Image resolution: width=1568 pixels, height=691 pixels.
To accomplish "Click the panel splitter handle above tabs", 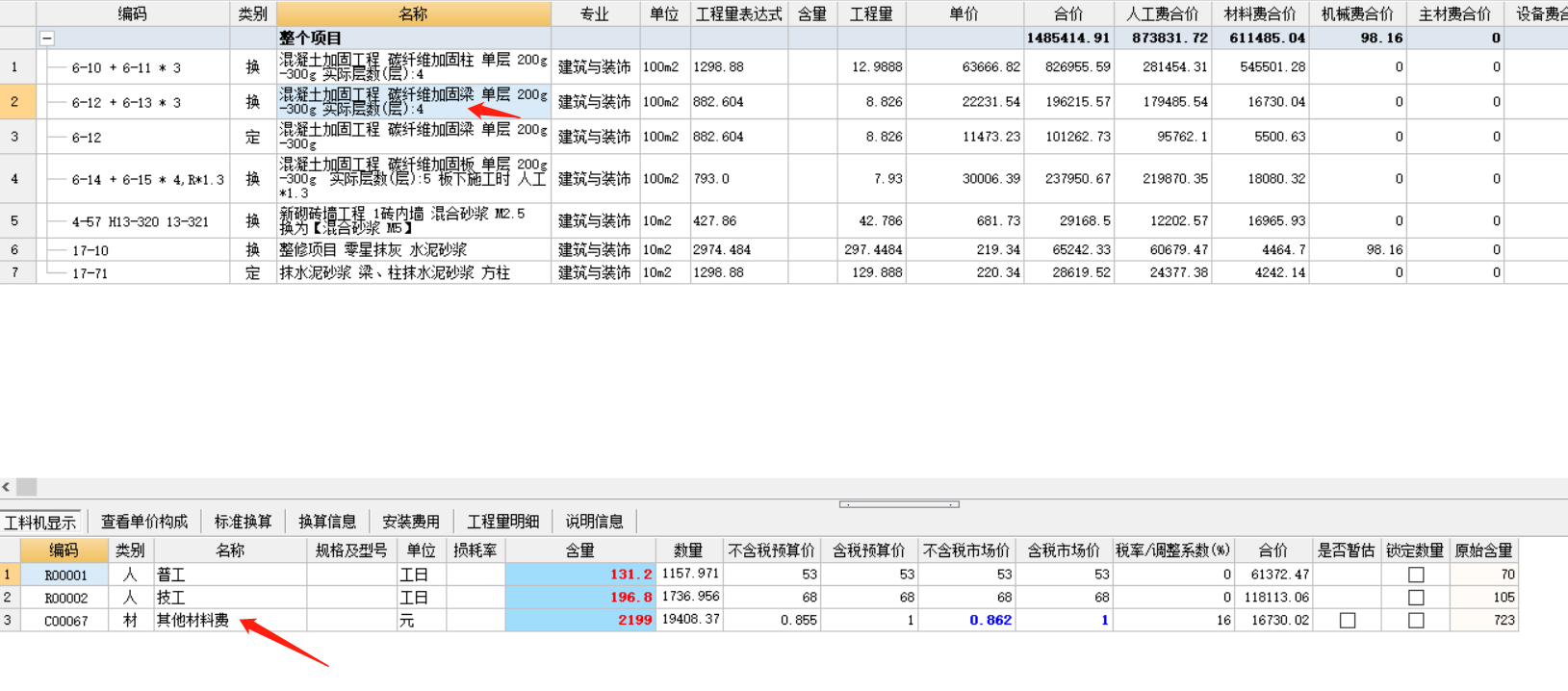I will click(899, 503).
